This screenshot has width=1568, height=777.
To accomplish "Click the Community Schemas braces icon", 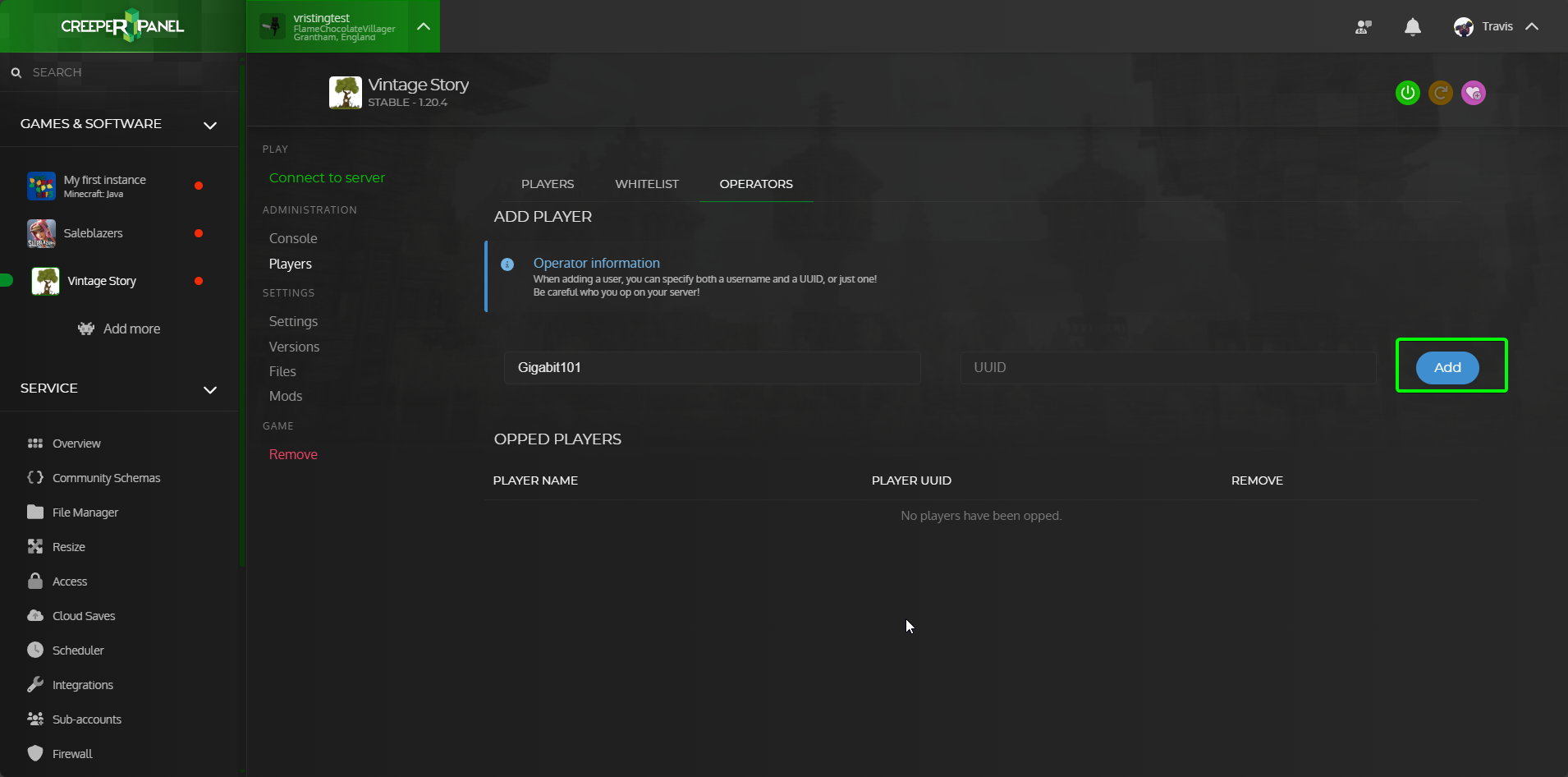I will coord(35,477).
